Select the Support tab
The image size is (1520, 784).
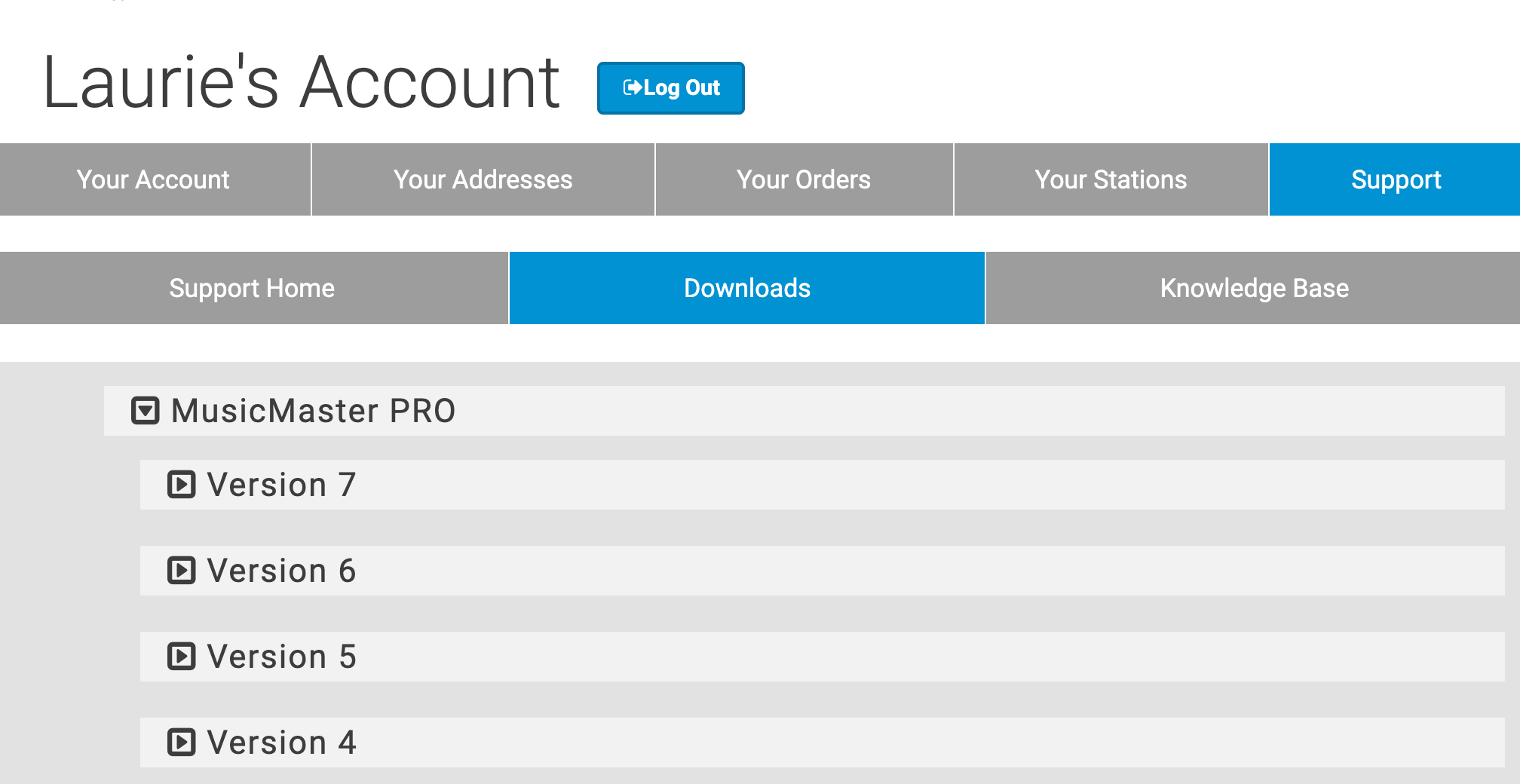(x=1395, y=179)
